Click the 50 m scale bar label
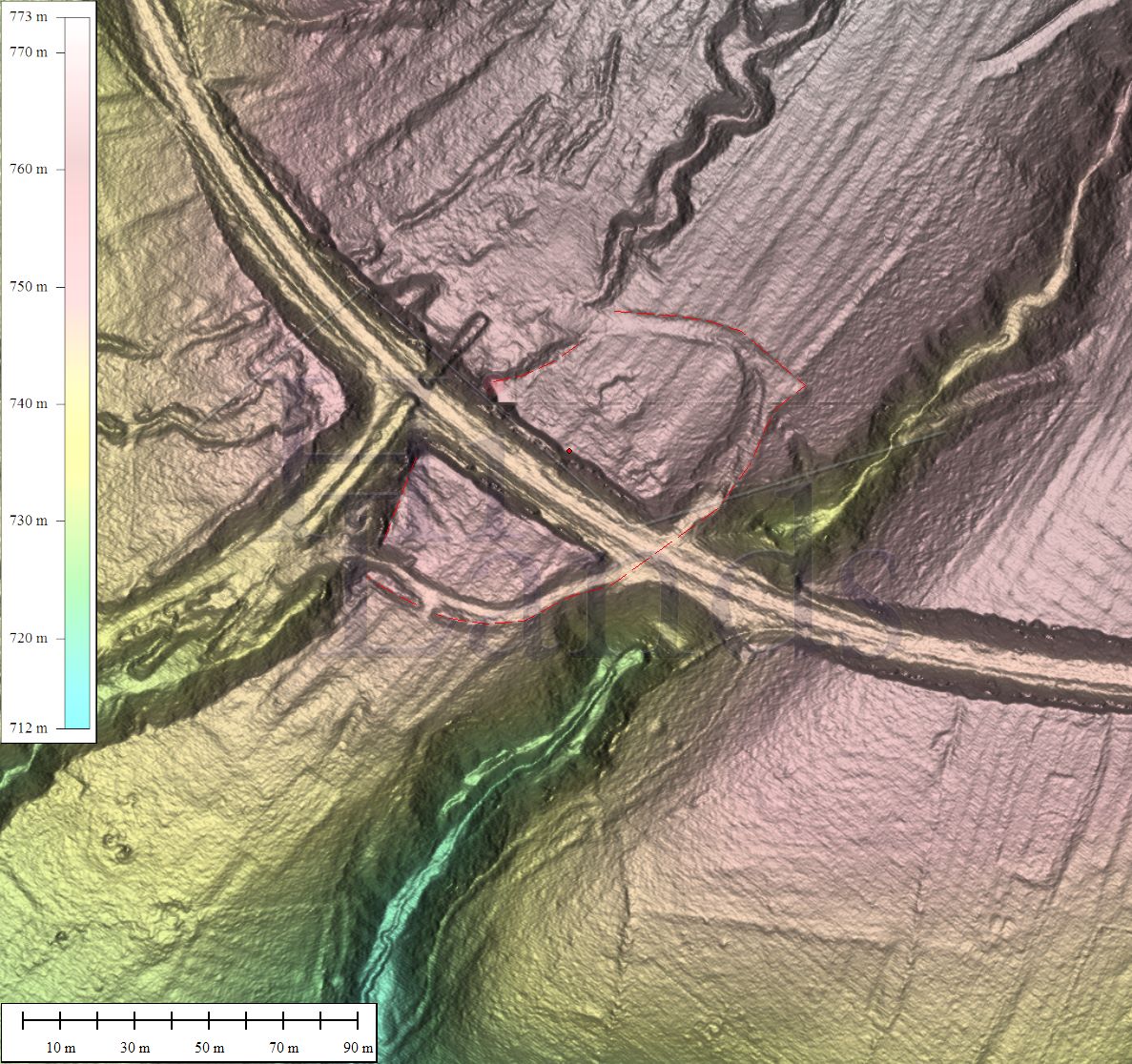1132x1064 pixels. [x=209, y=1048]
